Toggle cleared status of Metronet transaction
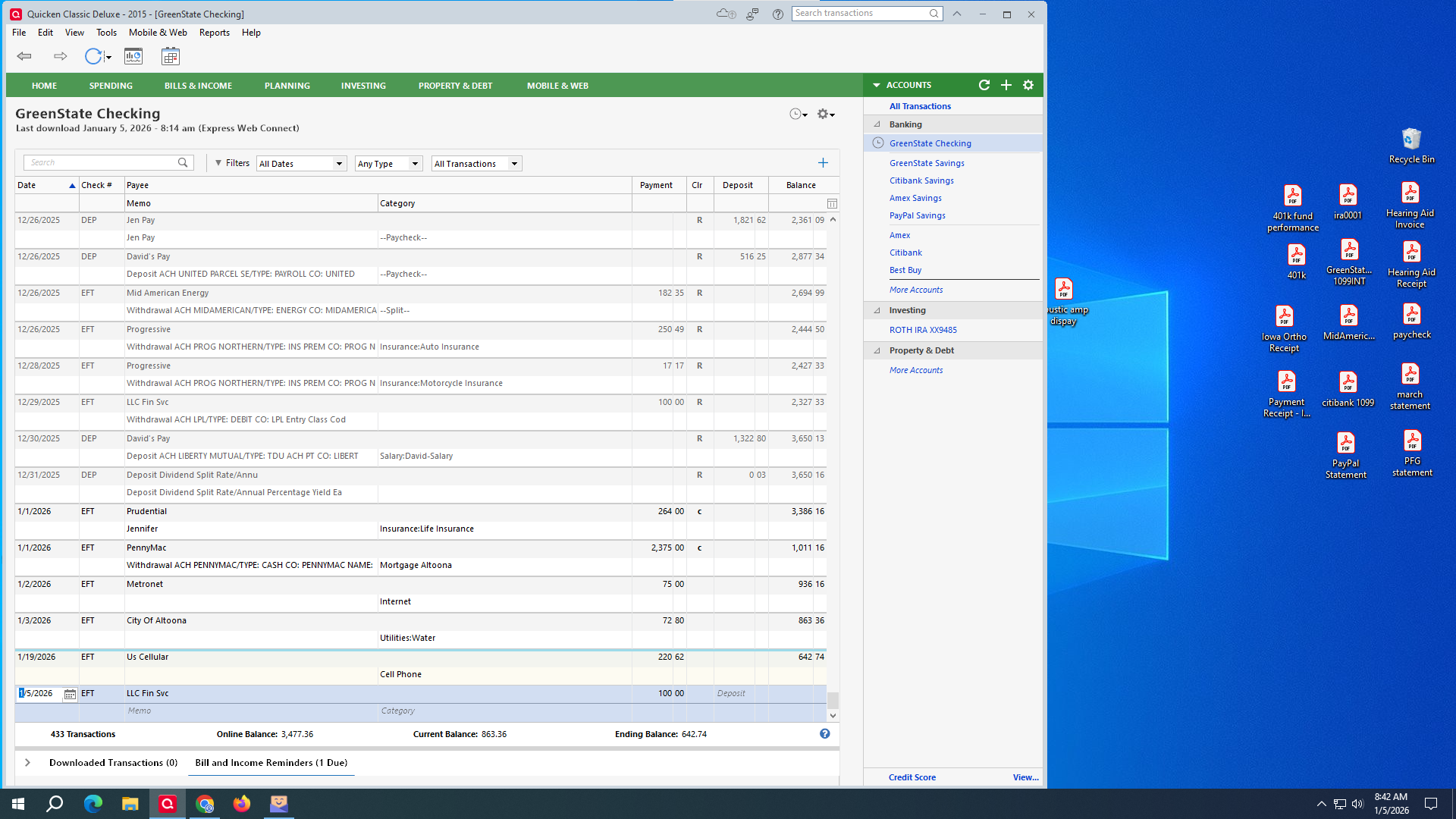This screenshot has height=819, width=1456. click(699, 584)
